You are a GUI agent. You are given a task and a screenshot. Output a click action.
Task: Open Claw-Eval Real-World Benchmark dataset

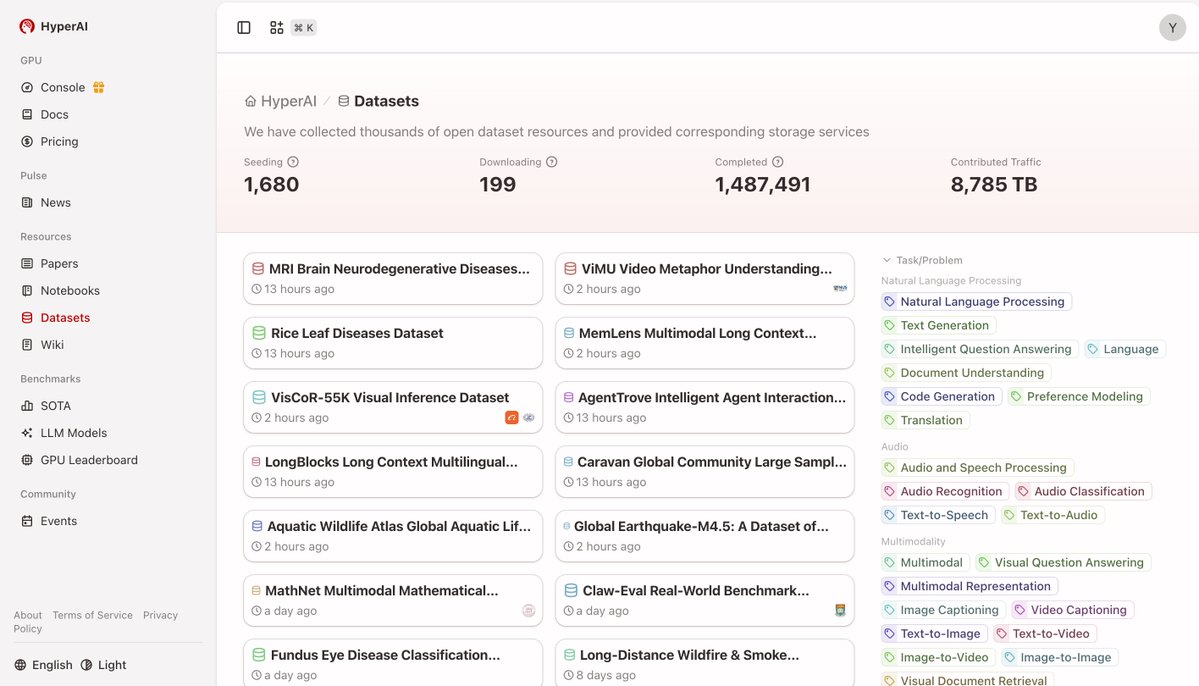(704, 600)
